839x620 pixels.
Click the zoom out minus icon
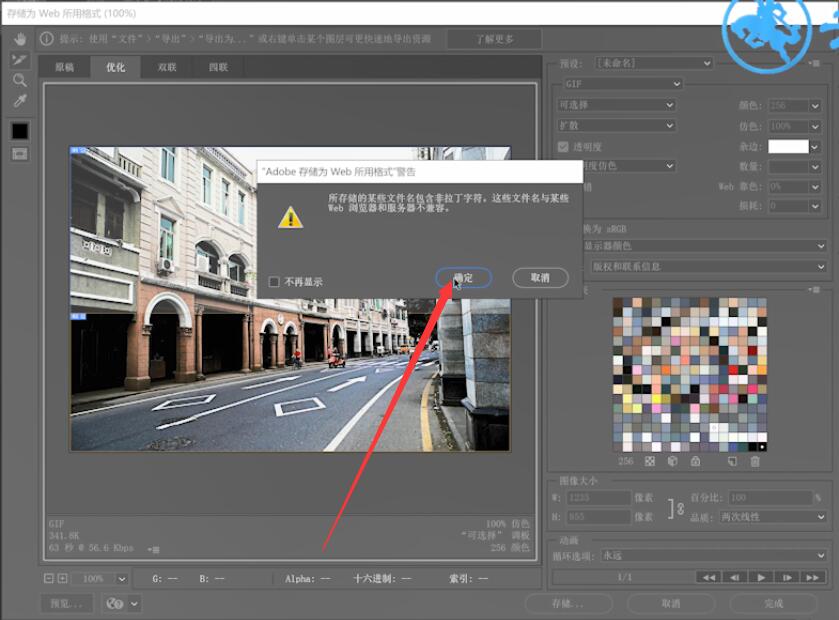point(48,578)
